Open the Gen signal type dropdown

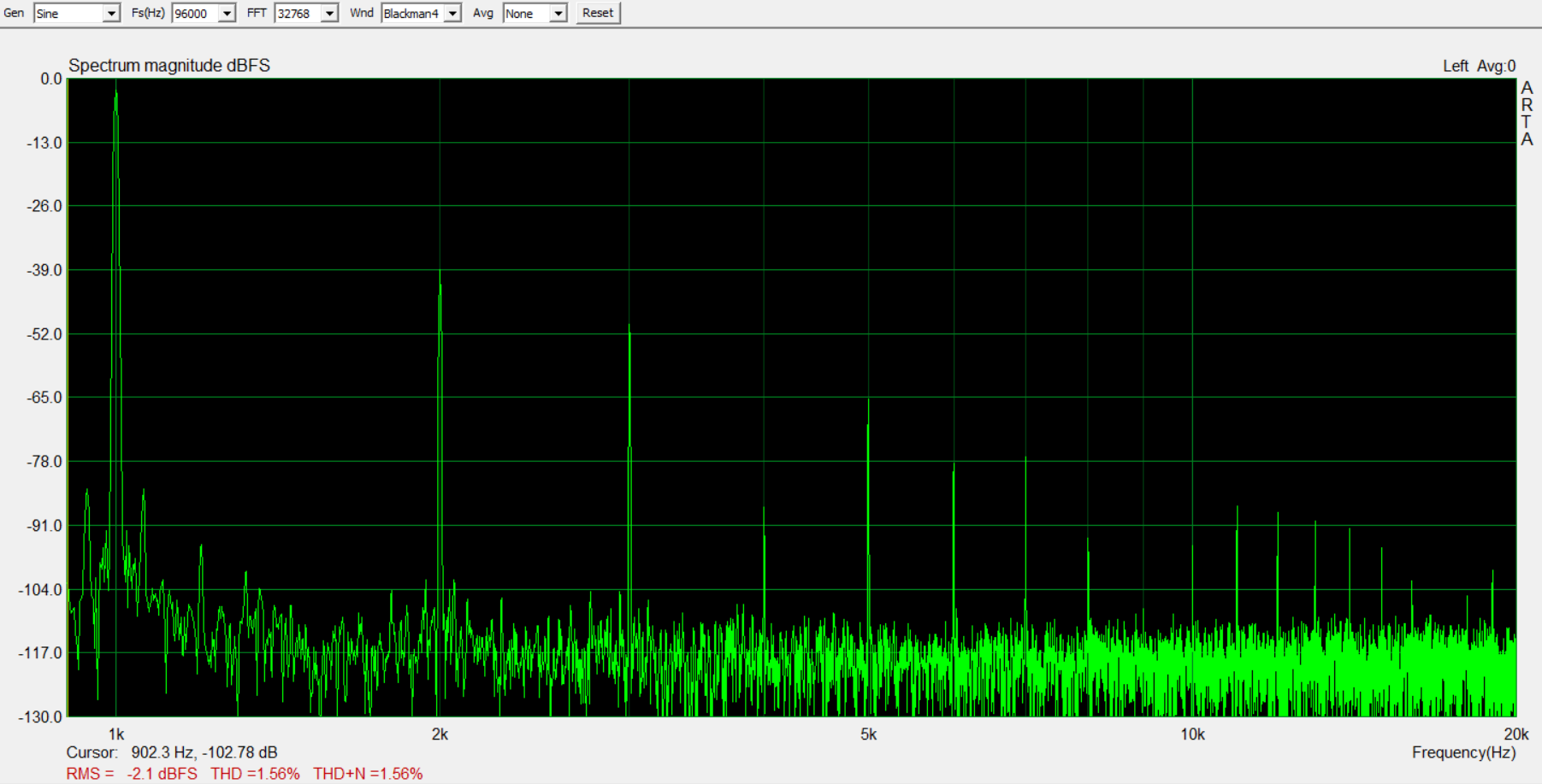click(111, 14)
